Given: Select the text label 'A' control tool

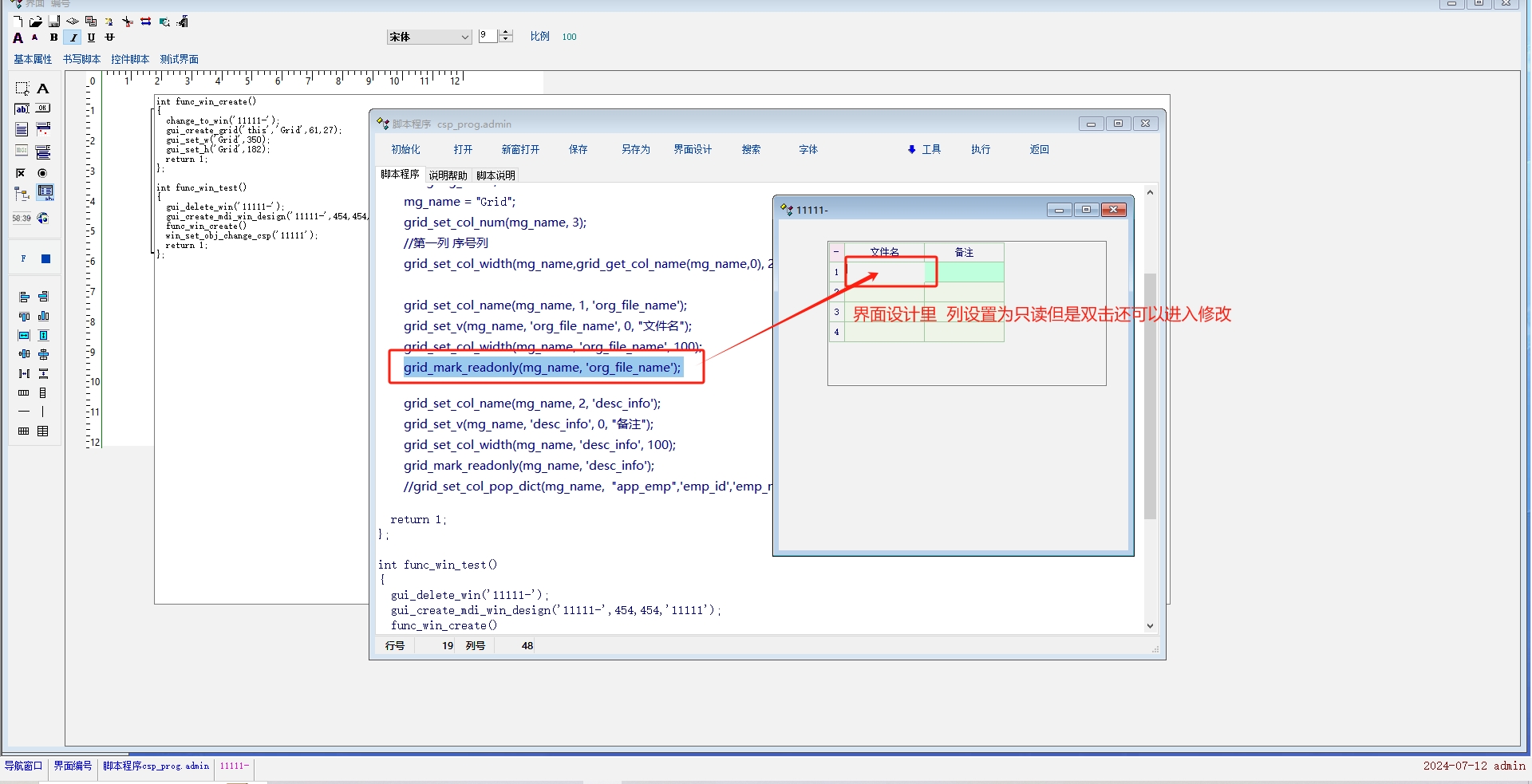Looking at the screenshot, I should (43, 89).
